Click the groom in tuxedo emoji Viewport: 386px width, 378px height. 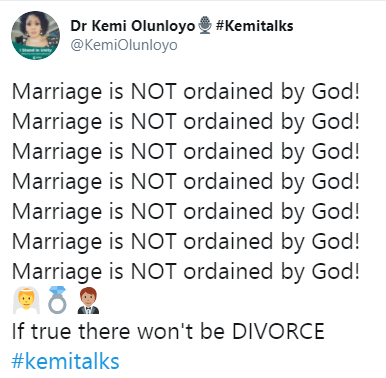(88, 301)
